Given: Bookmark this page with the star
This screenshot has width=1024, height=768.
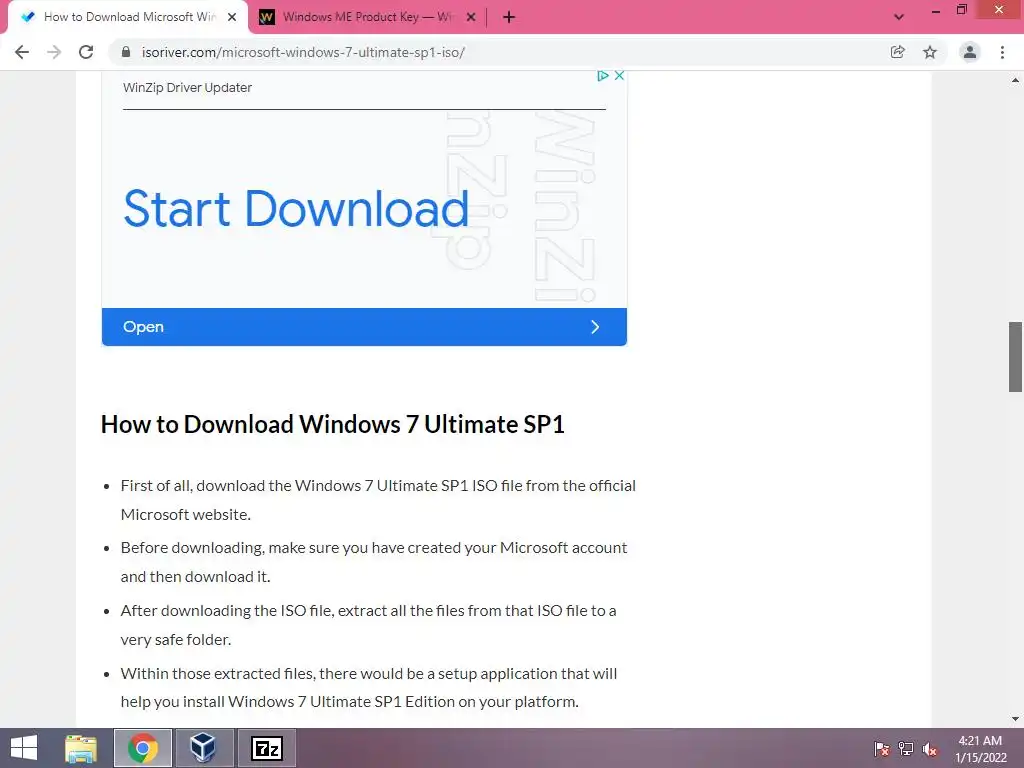Looking at the screenshot, I should pos(930,52).
